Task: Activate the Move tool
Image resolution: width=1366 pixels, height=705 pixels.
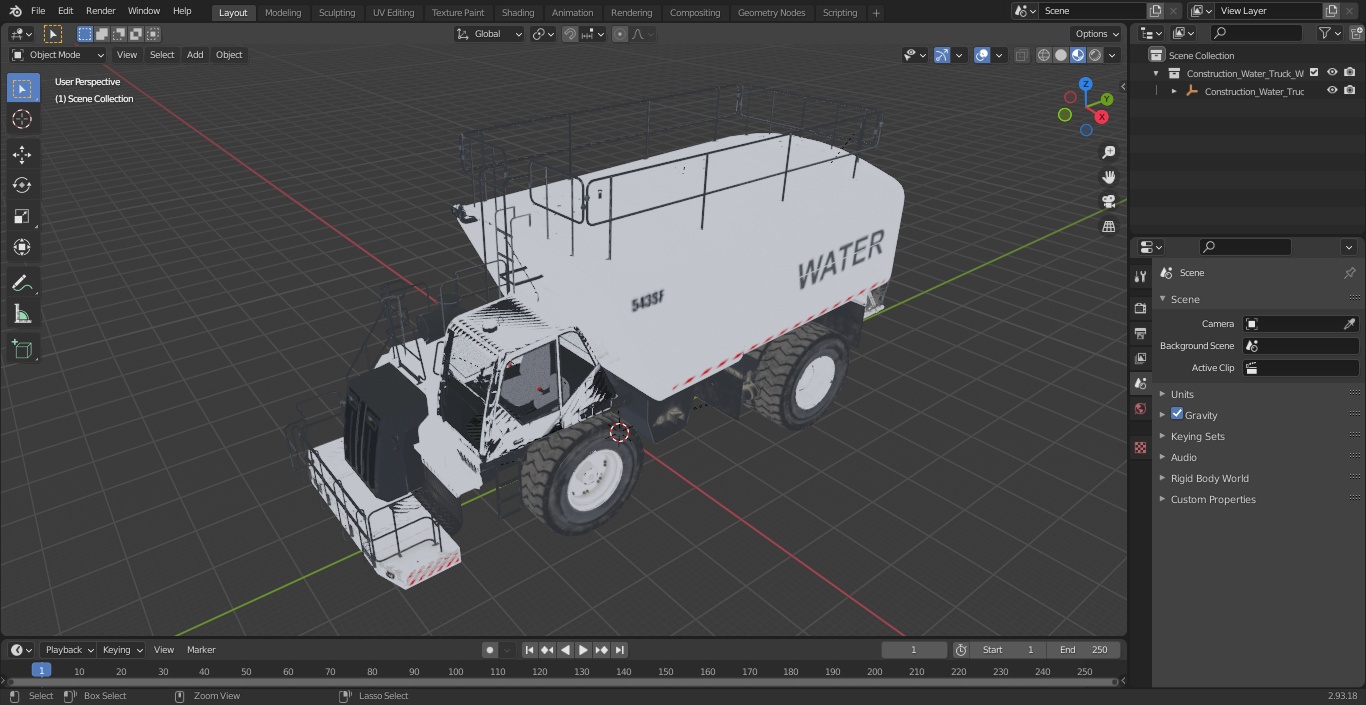Action: coord(22,154)
